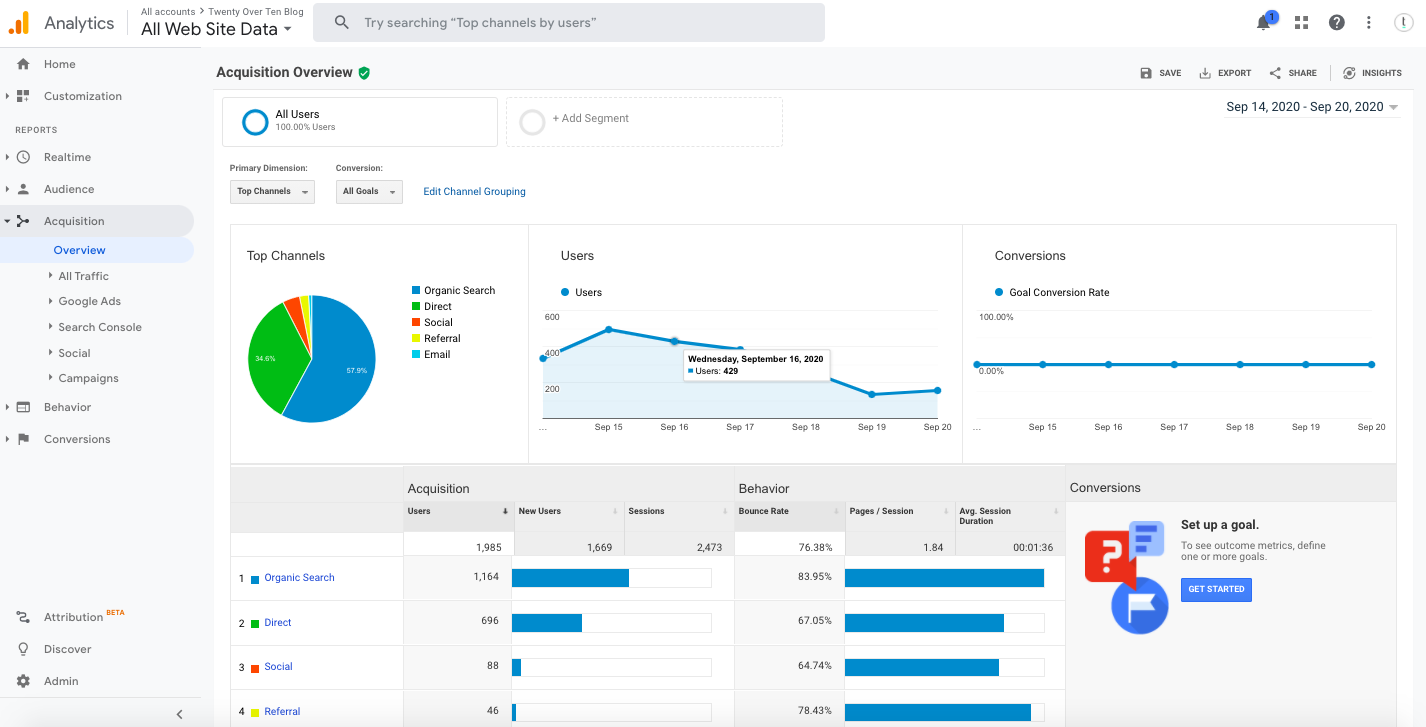Open the Top Channels primary dimension dropdown
The width and height of the screenshot is (1426, 727).
[272, 191]
